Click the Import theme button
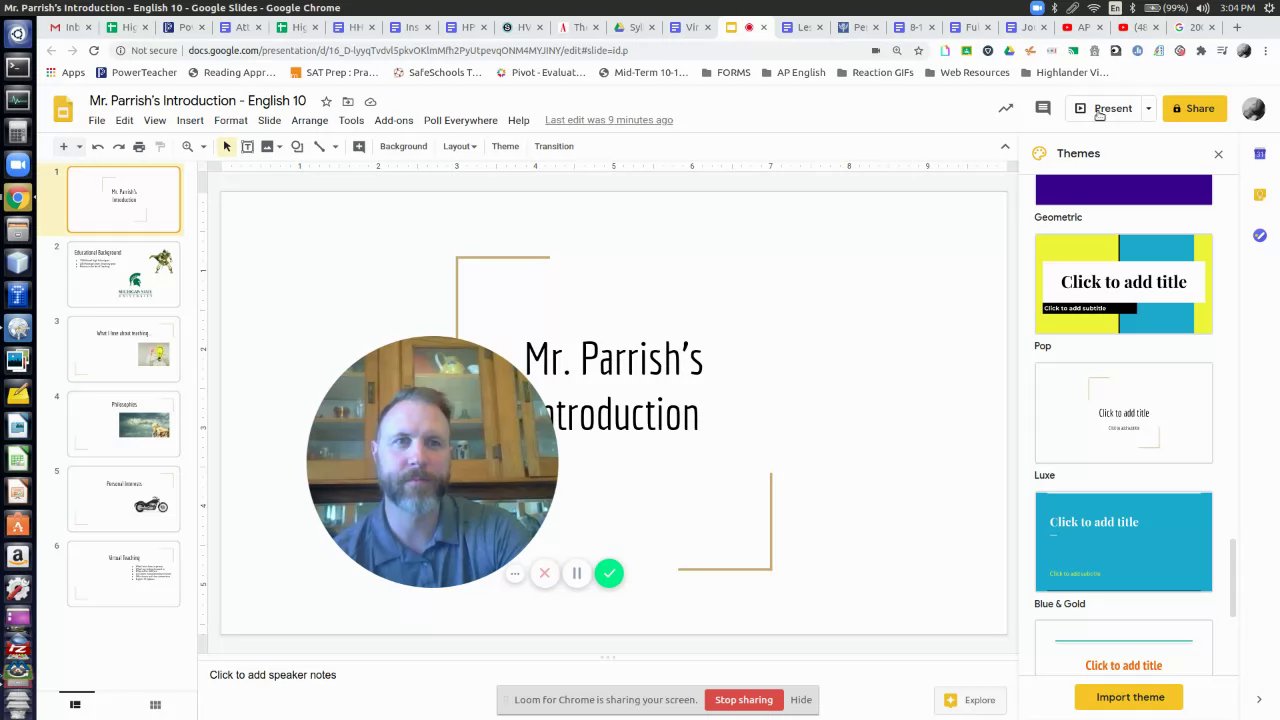The height and width of the screenshot is (720, 1280). [1130, 697]
